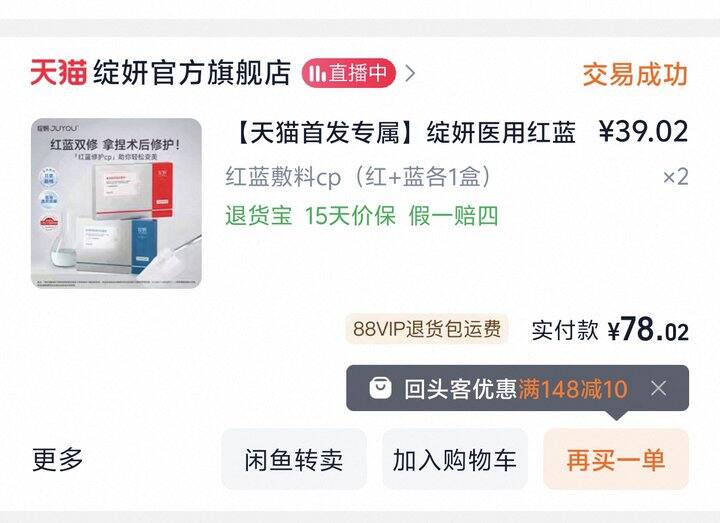This screenshot has height=523, width=720.
Task: Open the 回头客优惠 满148减10 coupon
Action: 516,389
